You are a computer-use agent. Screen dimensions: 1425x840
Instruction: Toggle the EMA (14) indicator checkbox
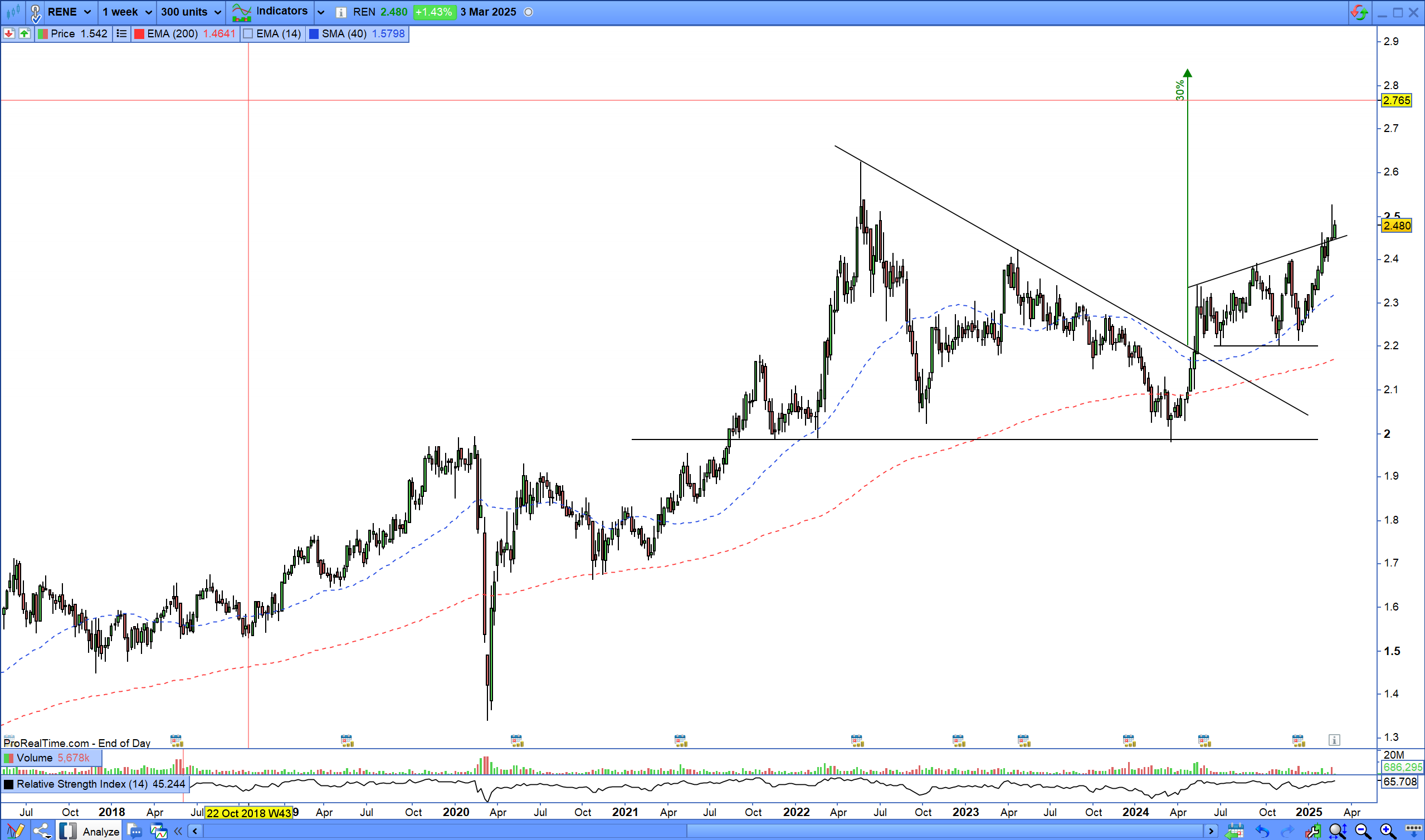(x=248, y=33)
